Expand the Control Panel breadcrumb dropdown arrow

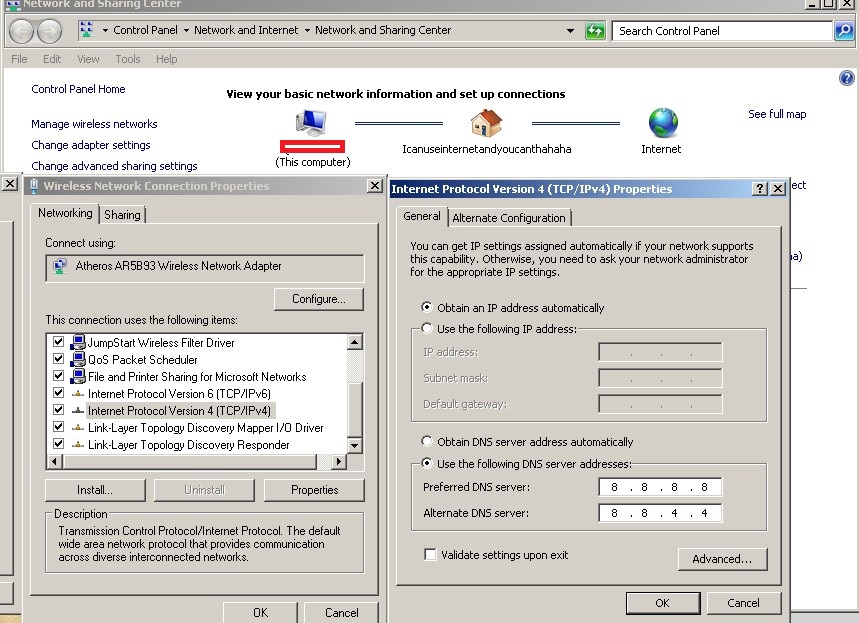point(185,31)
